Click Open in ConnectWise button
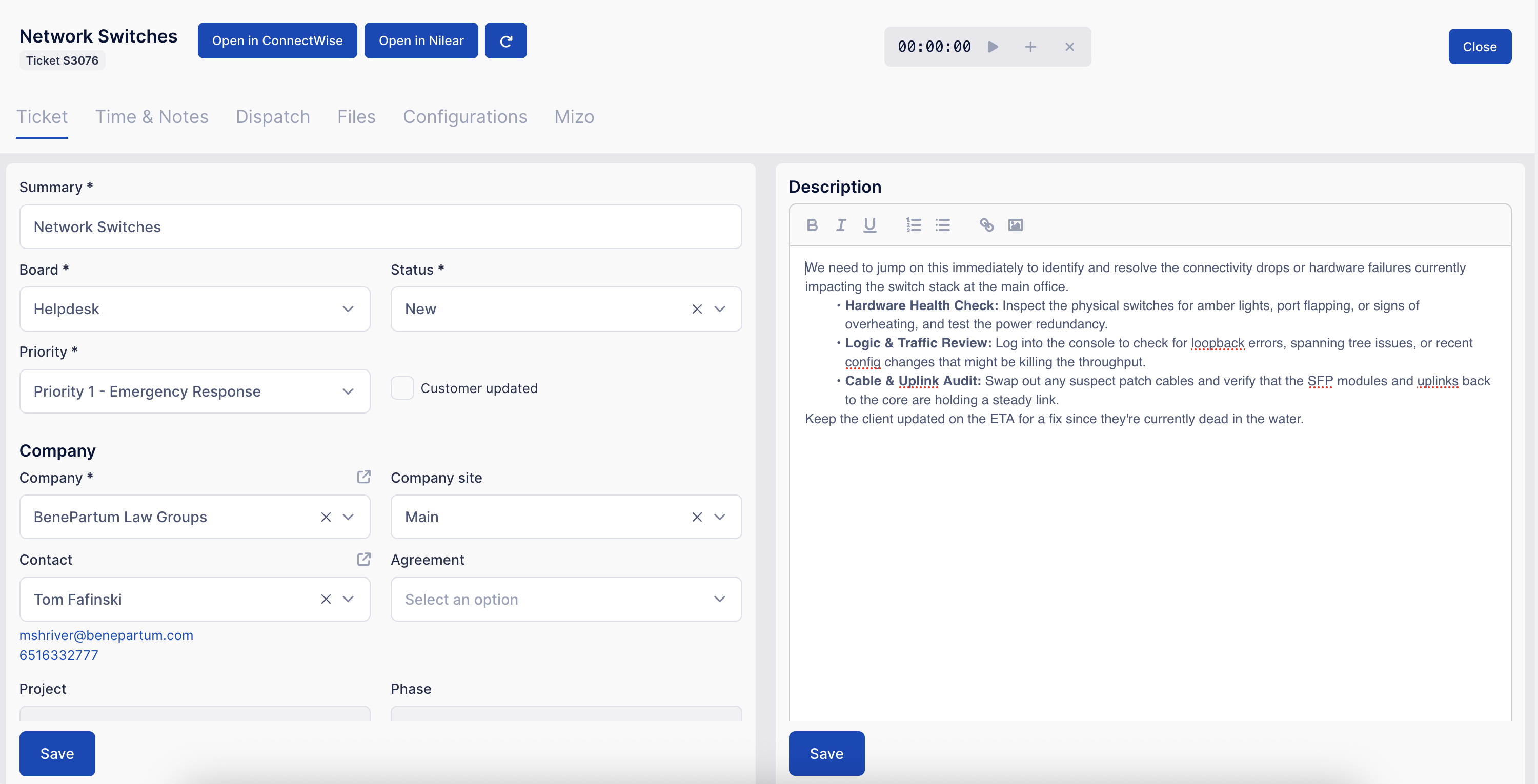 (x=278, y=40)
